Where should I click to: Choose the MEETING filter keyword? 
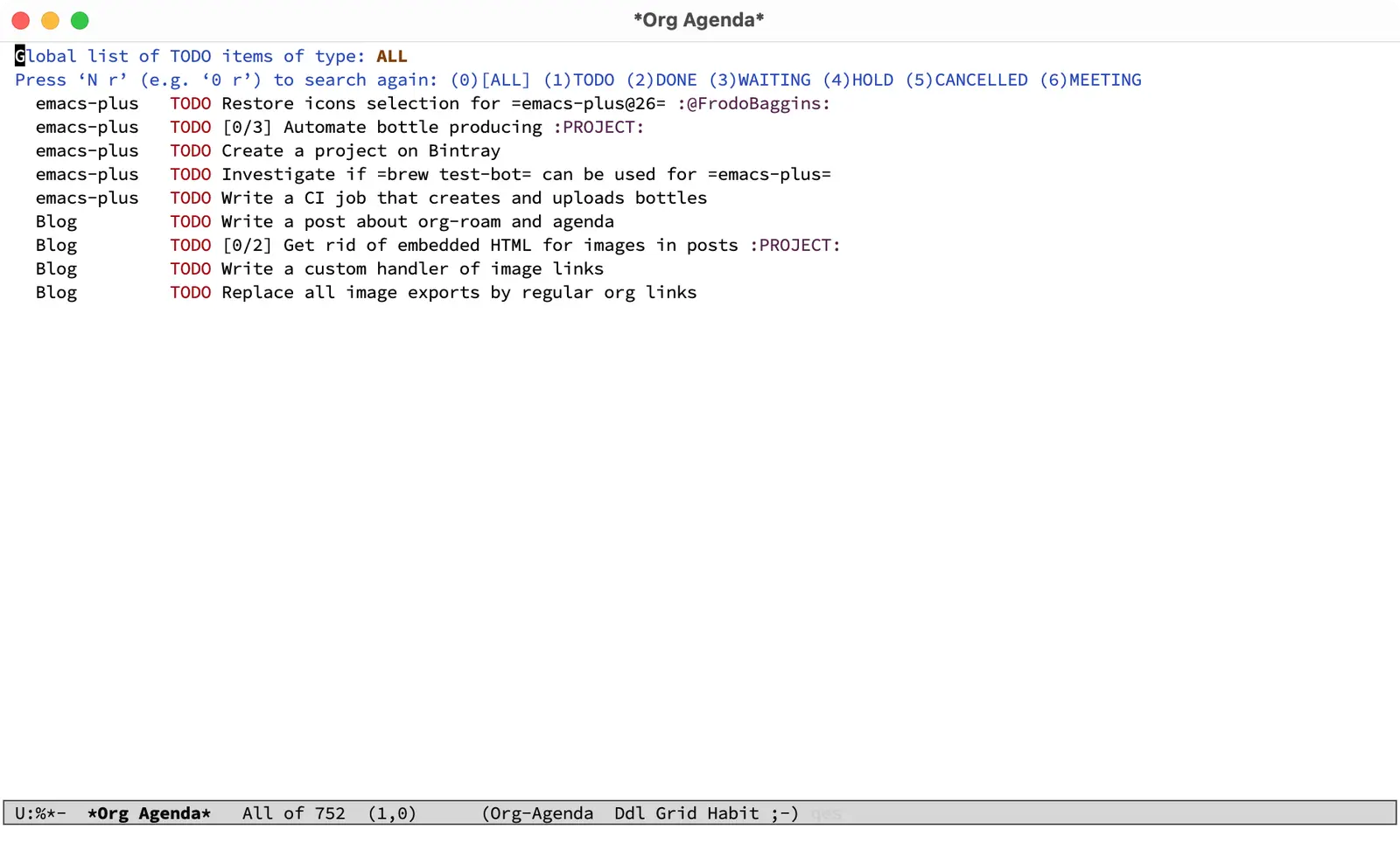1104,80
